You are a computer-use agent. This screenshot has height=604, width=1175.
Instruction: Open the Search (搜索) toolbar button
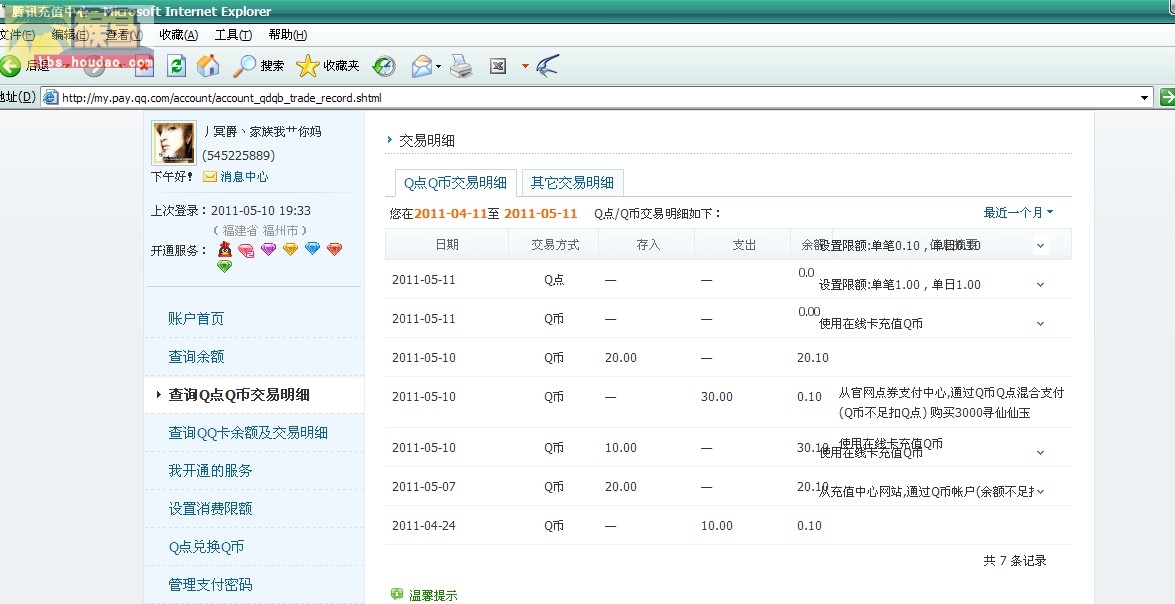[259, 66]
